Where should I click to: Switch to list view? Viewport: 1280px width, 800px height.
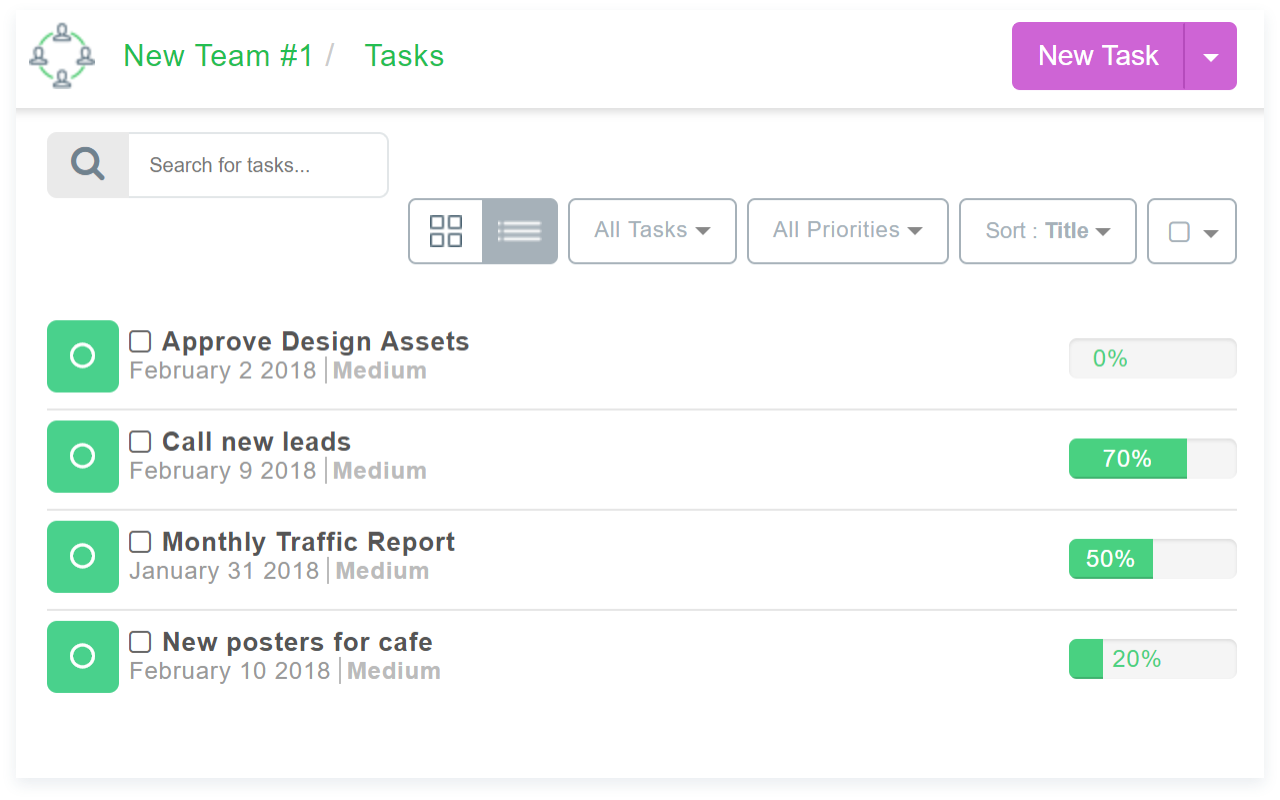[x=520, y=231]
